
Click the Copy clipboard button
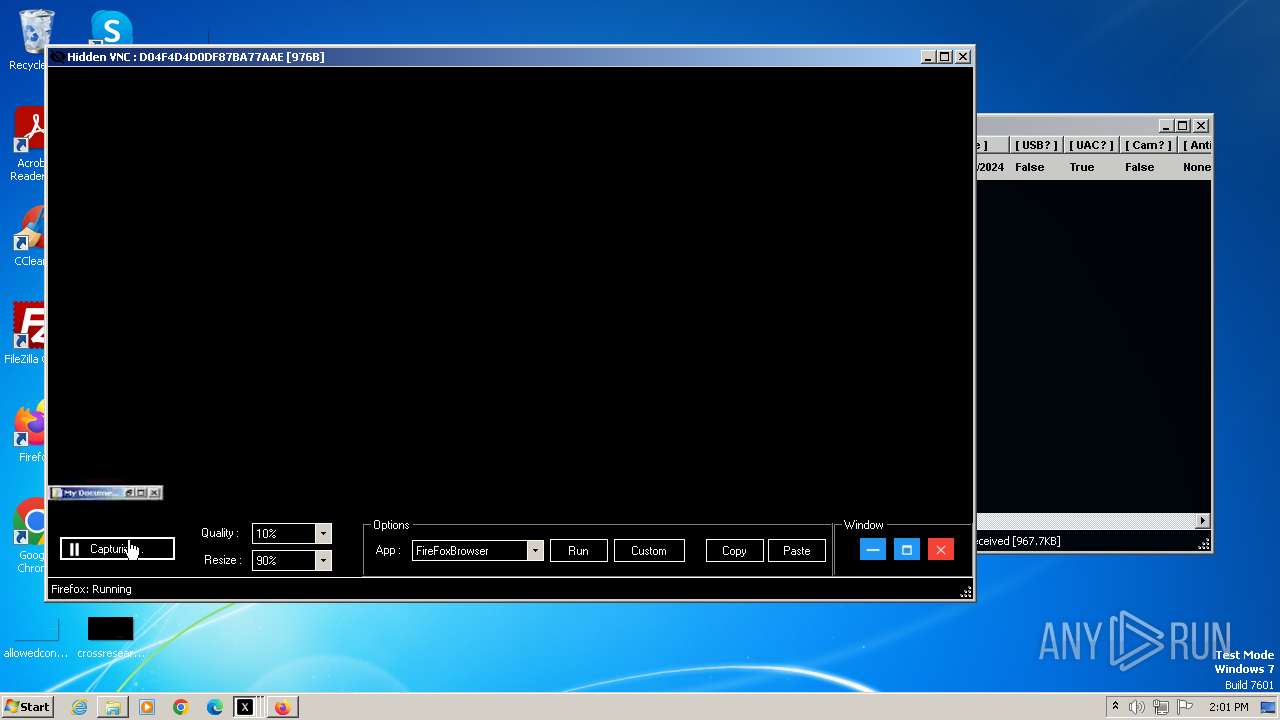point(734,551)
